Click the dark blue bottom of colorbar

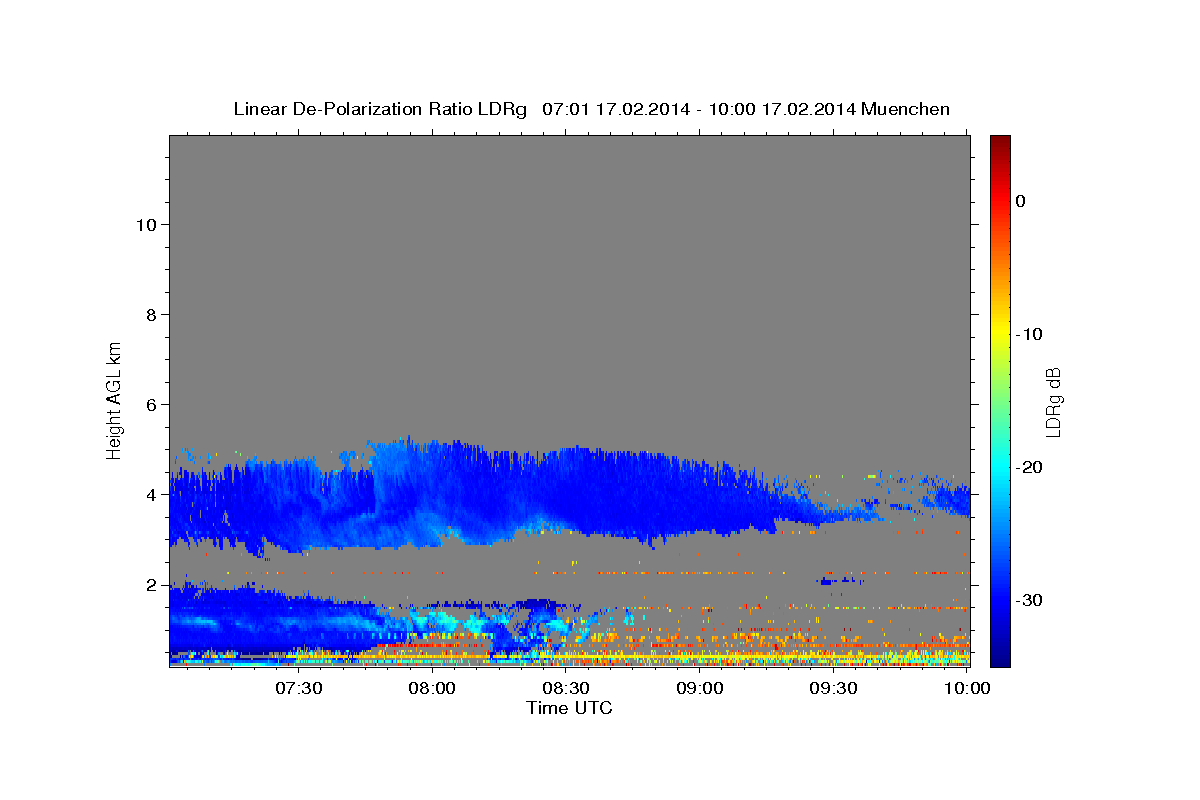coord(1000,656)
